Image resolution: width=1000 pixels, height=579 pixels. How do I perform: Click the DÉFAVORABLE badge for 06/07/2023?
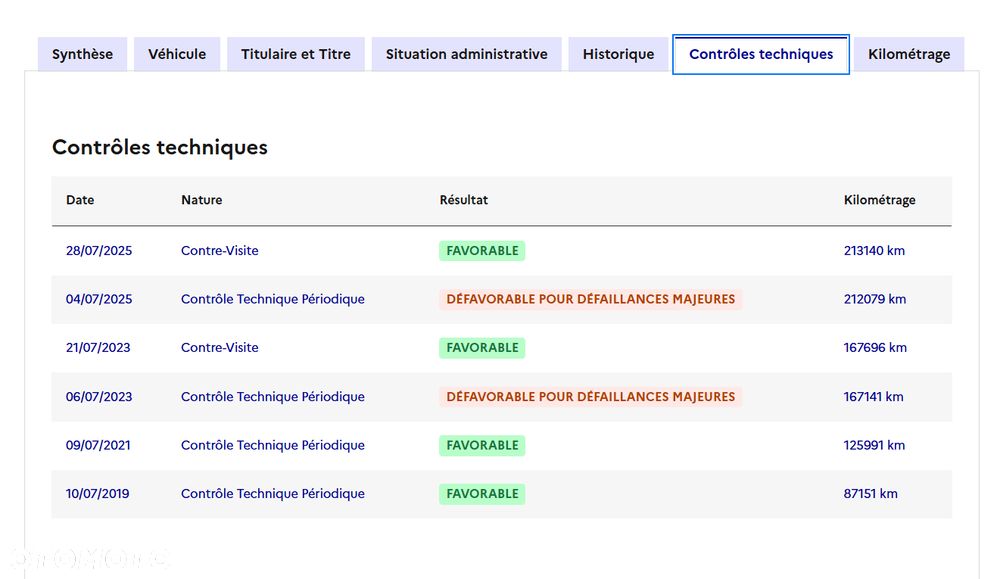click(x=590, y=397)
